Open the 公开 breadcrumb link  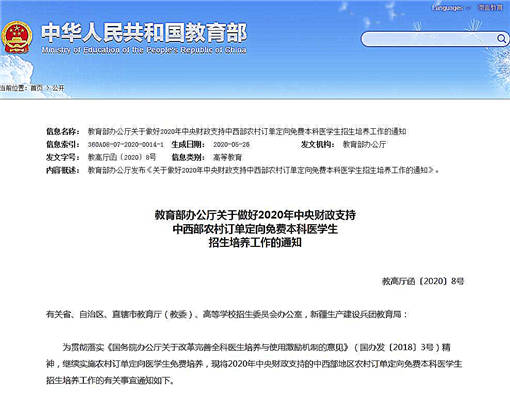click(58, 88)
